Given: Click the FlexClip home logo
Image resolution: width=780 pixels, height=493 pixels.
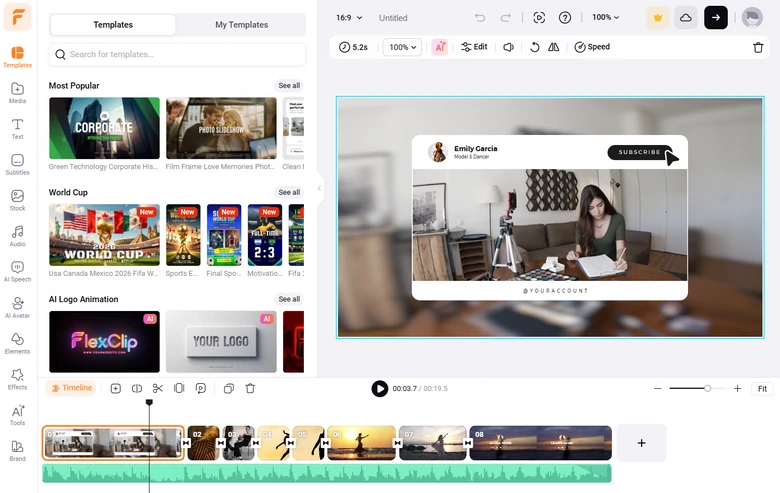Looking at the screenshot, I should pyautogui.click(x=17, y=16).
